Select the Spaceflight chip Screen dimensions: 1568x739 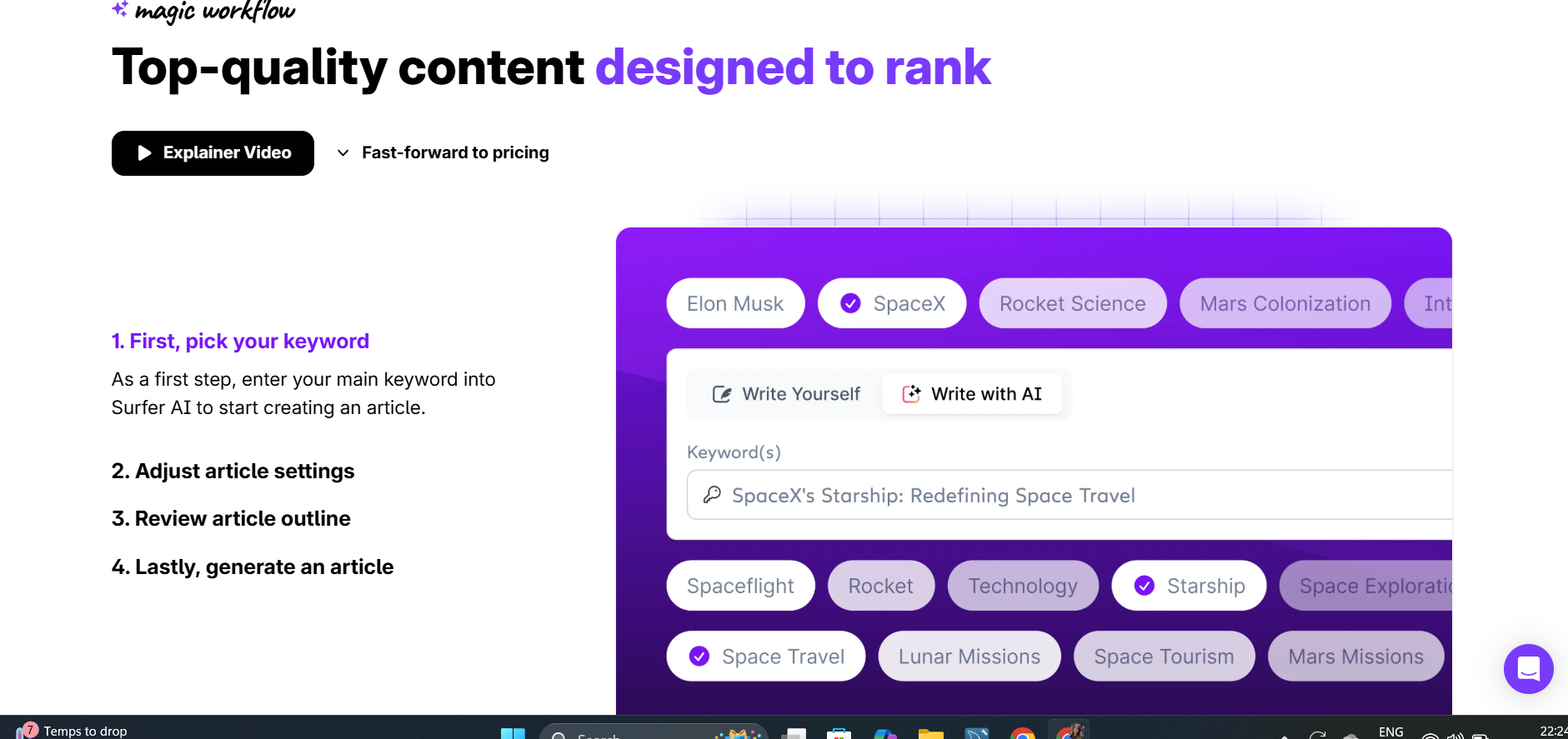point(740,586)
